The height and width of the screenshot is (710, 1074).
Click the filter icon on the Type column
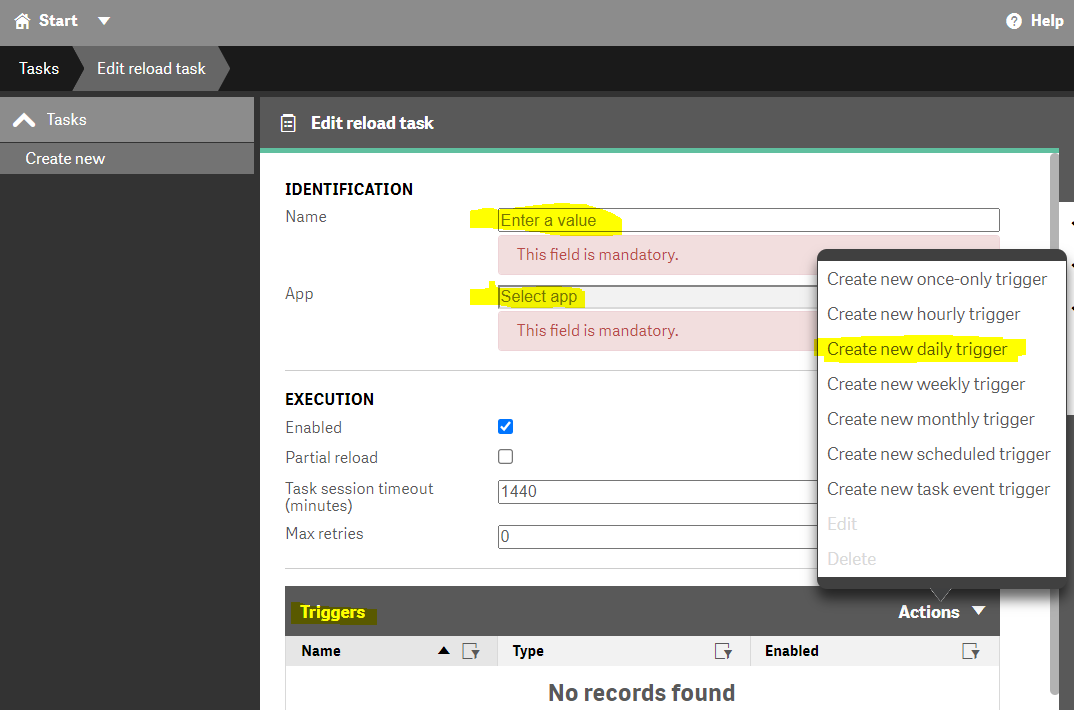click(x=723, y=651)
